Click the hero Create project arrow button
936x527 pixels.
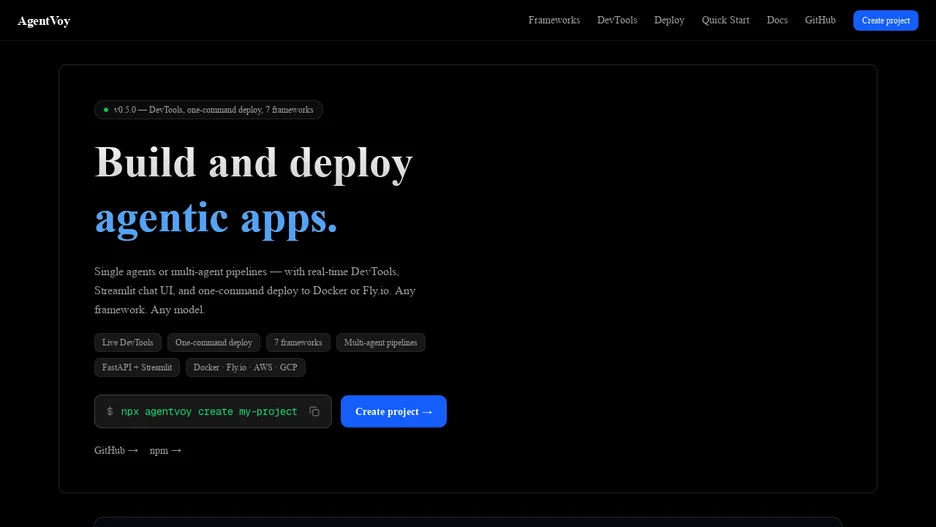(x=393, y=411)
